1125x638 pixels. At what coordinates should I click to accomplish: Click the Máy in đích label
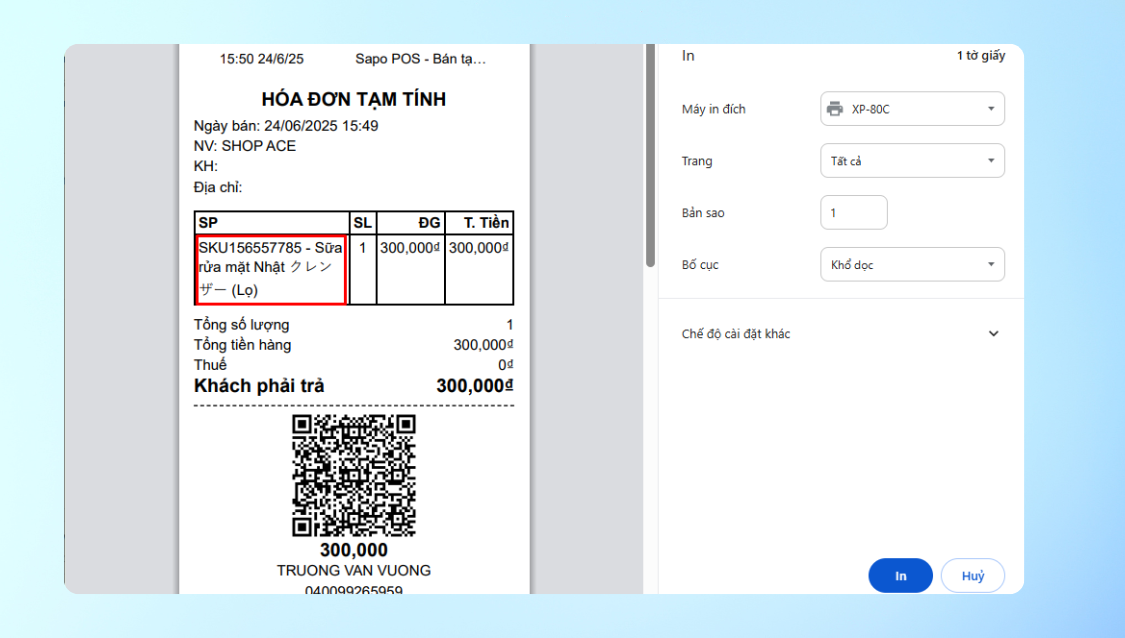[713, 109]
